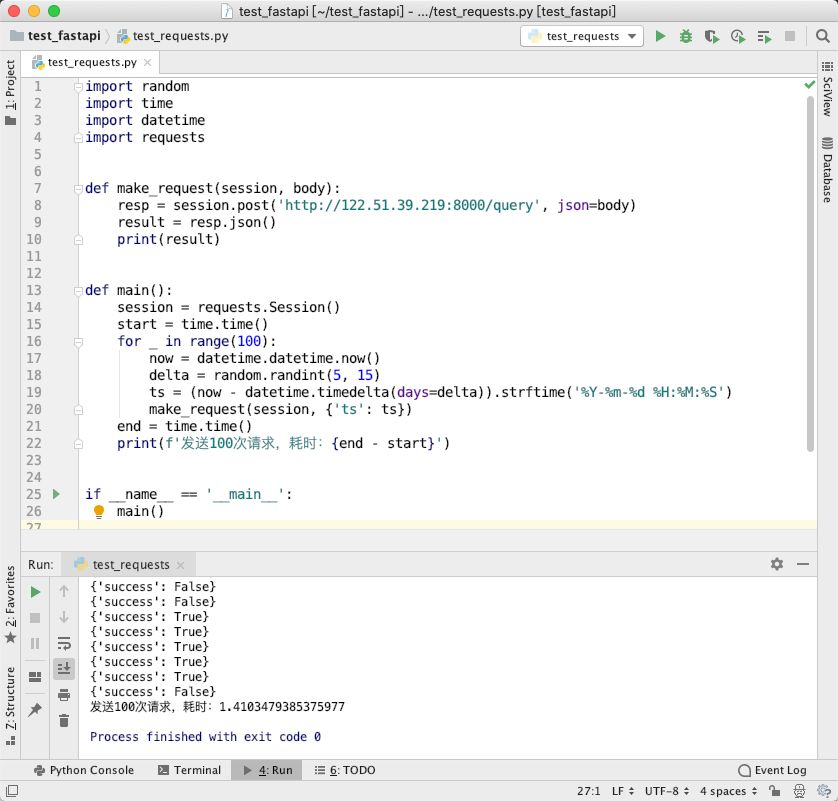
Task: Print console output using the printer icon
Action: pos(64,695)
